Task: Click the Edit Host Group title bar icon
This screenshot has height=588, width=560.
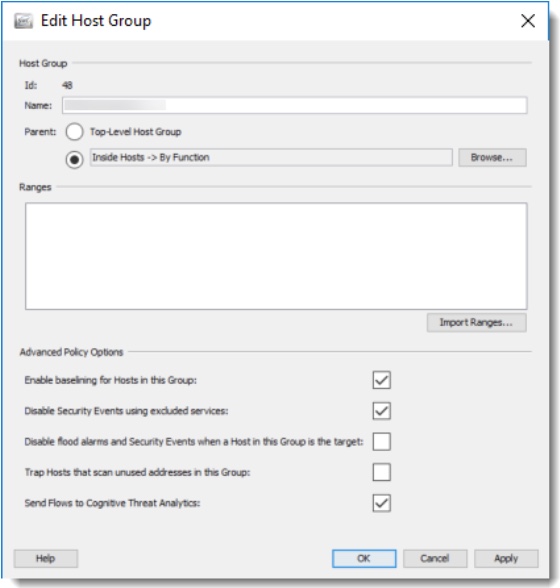Action: tap(23, 21)
